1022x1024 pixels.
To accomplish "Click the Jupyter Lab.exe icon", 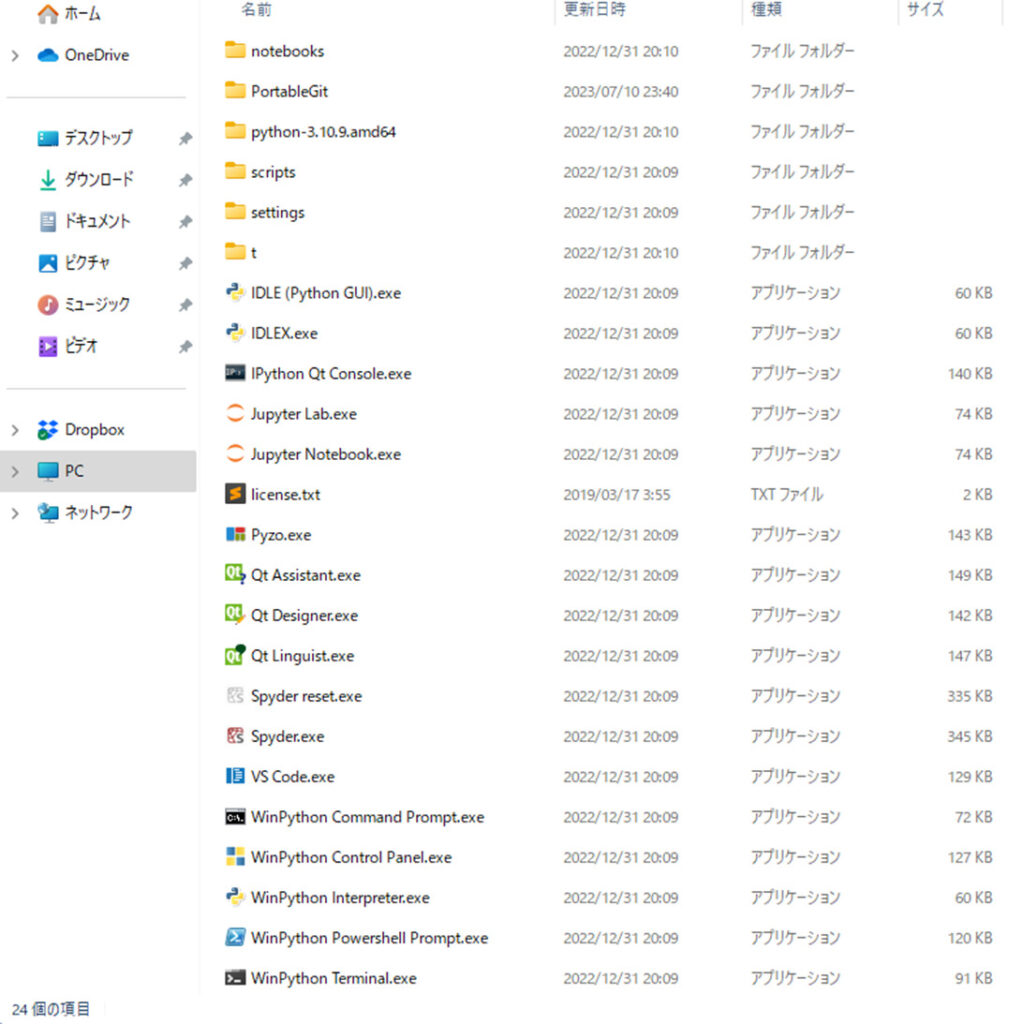I will pyautogui.click(x=235, y=414).
